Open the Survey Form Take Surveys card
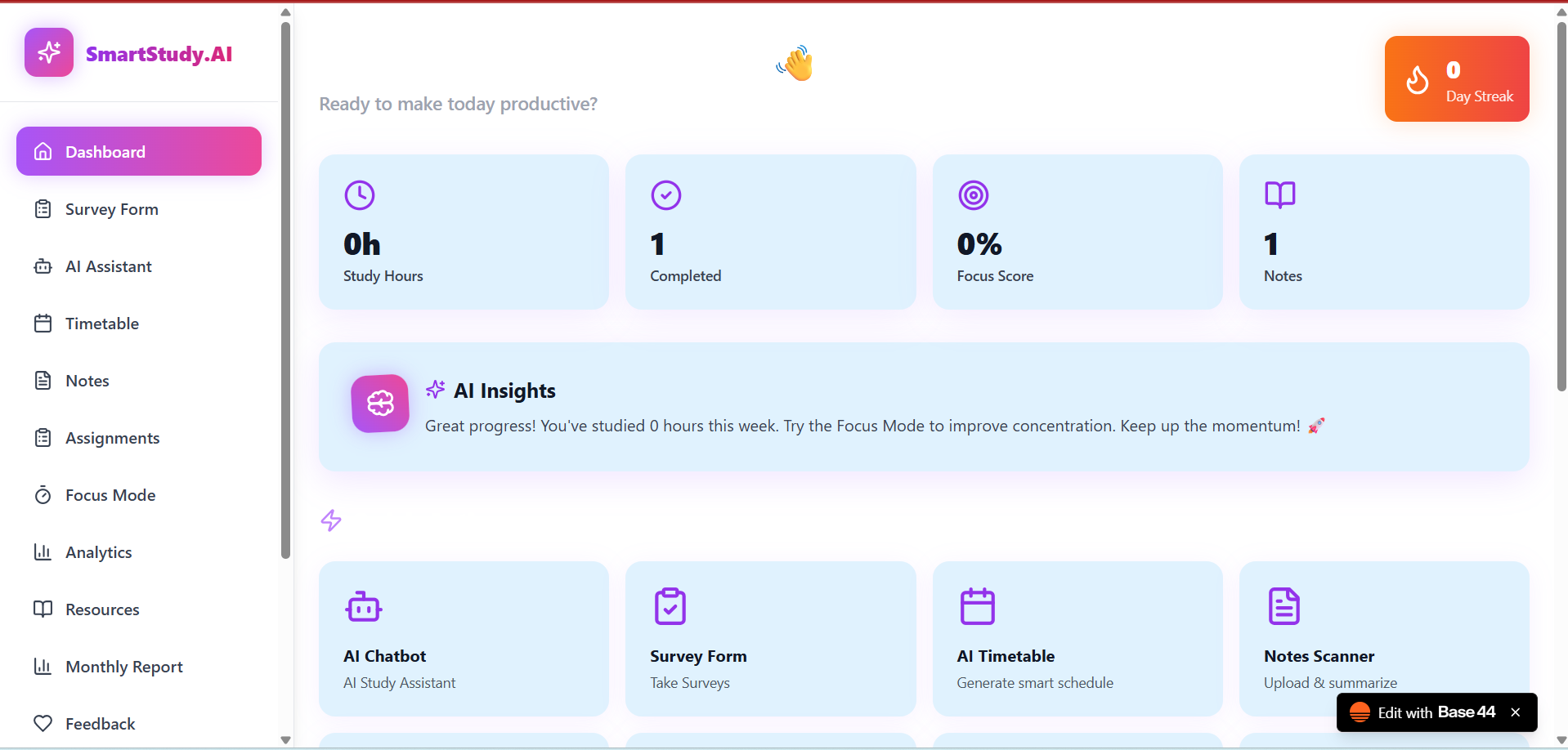This screenshot has height=750, width=1568. click(x=770, y=639)
